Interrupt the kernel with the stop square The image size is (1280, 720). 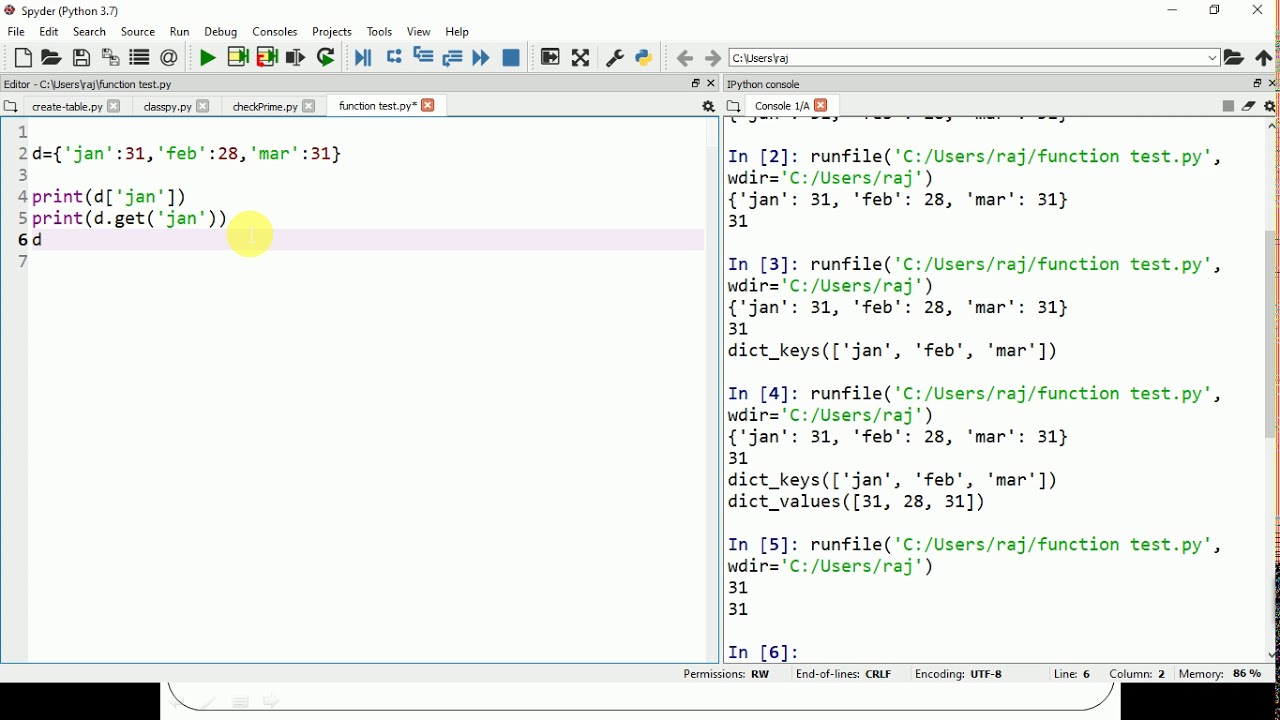coord(1229,106)
